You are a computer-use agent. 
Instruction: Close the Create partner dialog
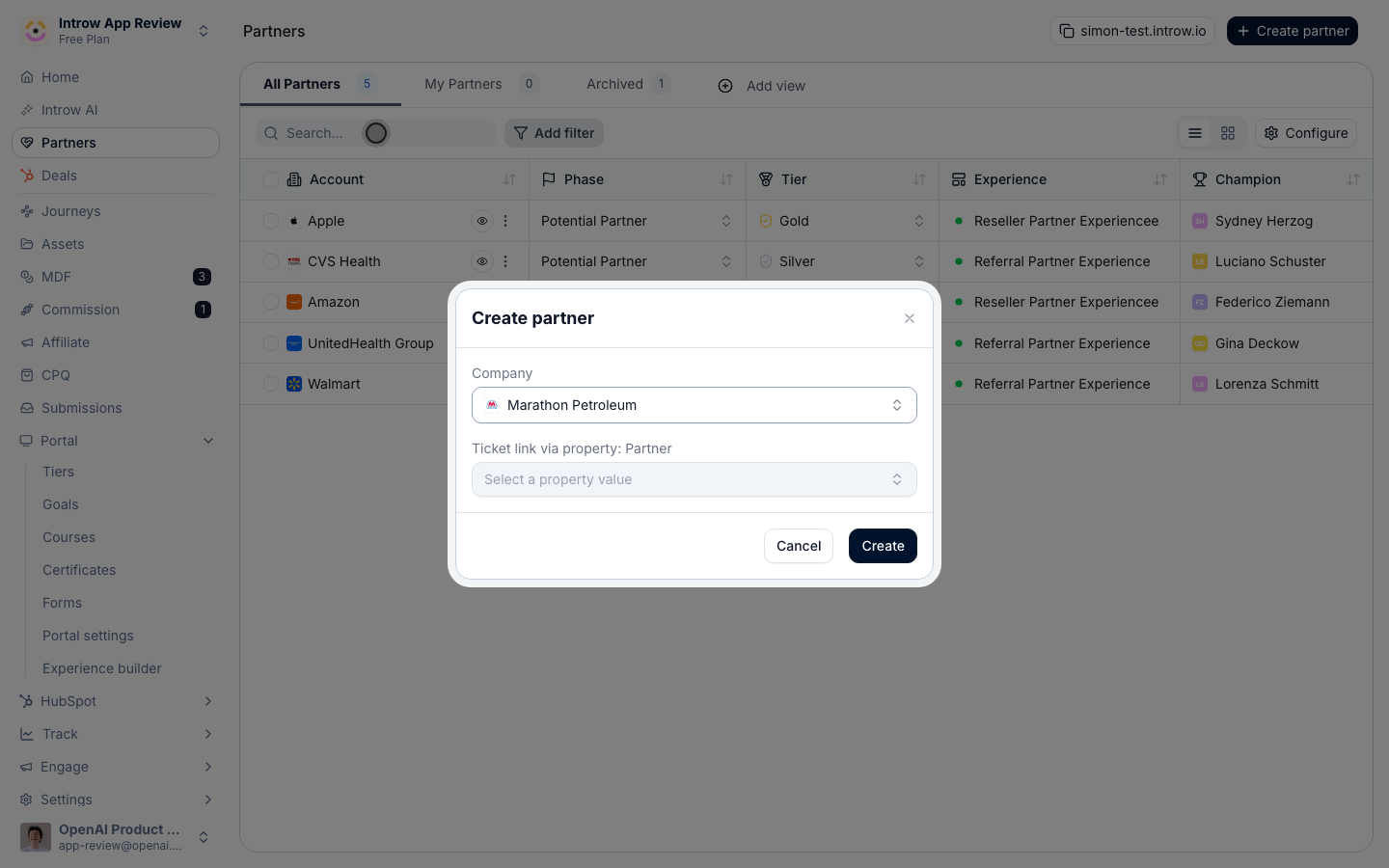910,318
